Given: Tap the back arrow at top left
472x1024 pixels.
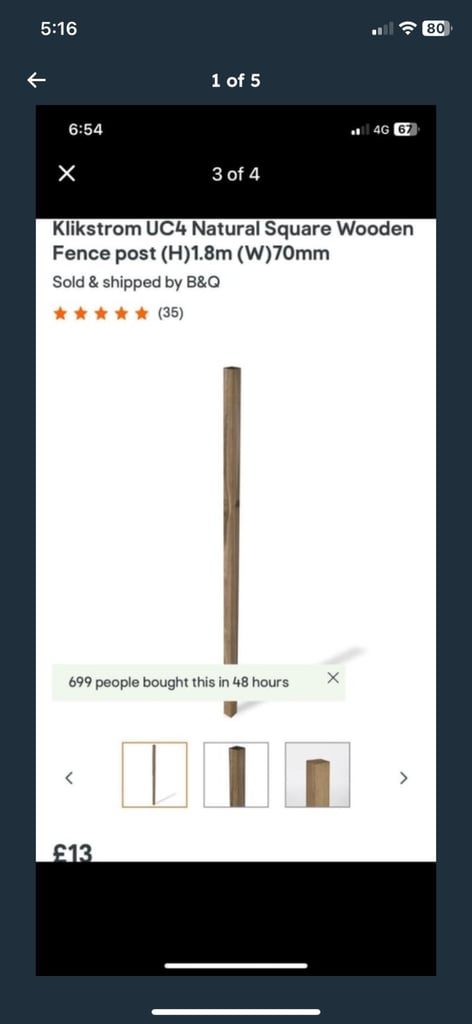Looking at the screenshot, I should pos(37,80).
